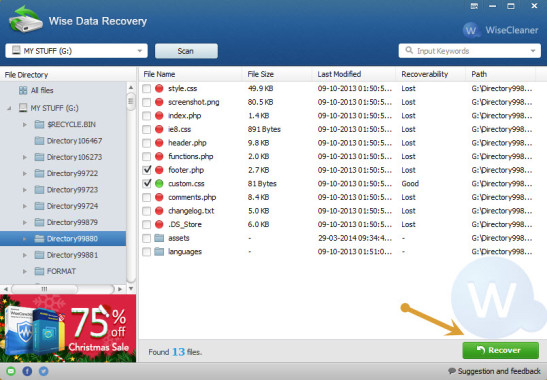Sort by the Recoverability column header
This screenshot has height=380, width=547.
(430, 74)
